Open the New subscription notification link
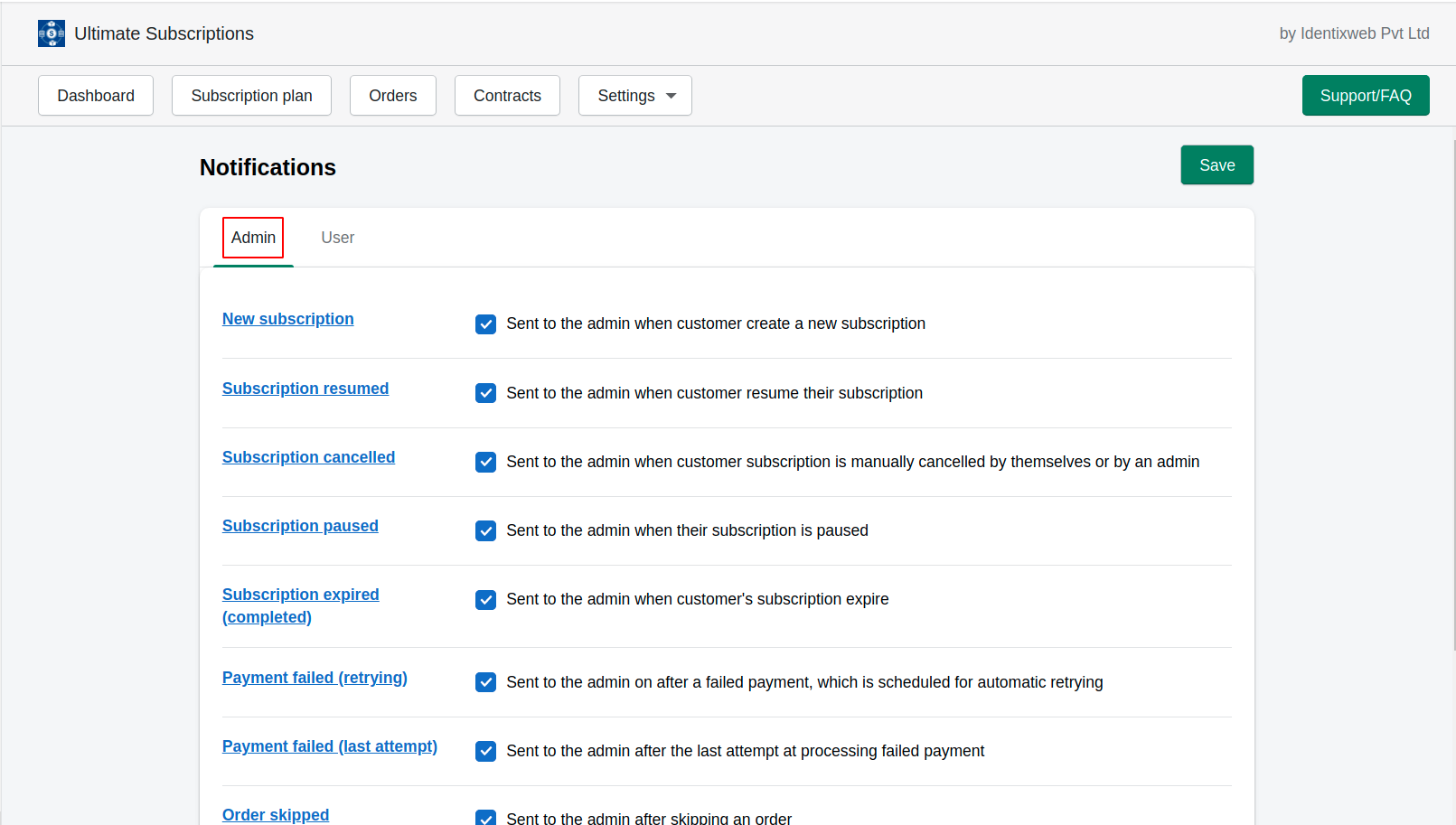This screenshot has width=1456, height=825. pos(287,318)
